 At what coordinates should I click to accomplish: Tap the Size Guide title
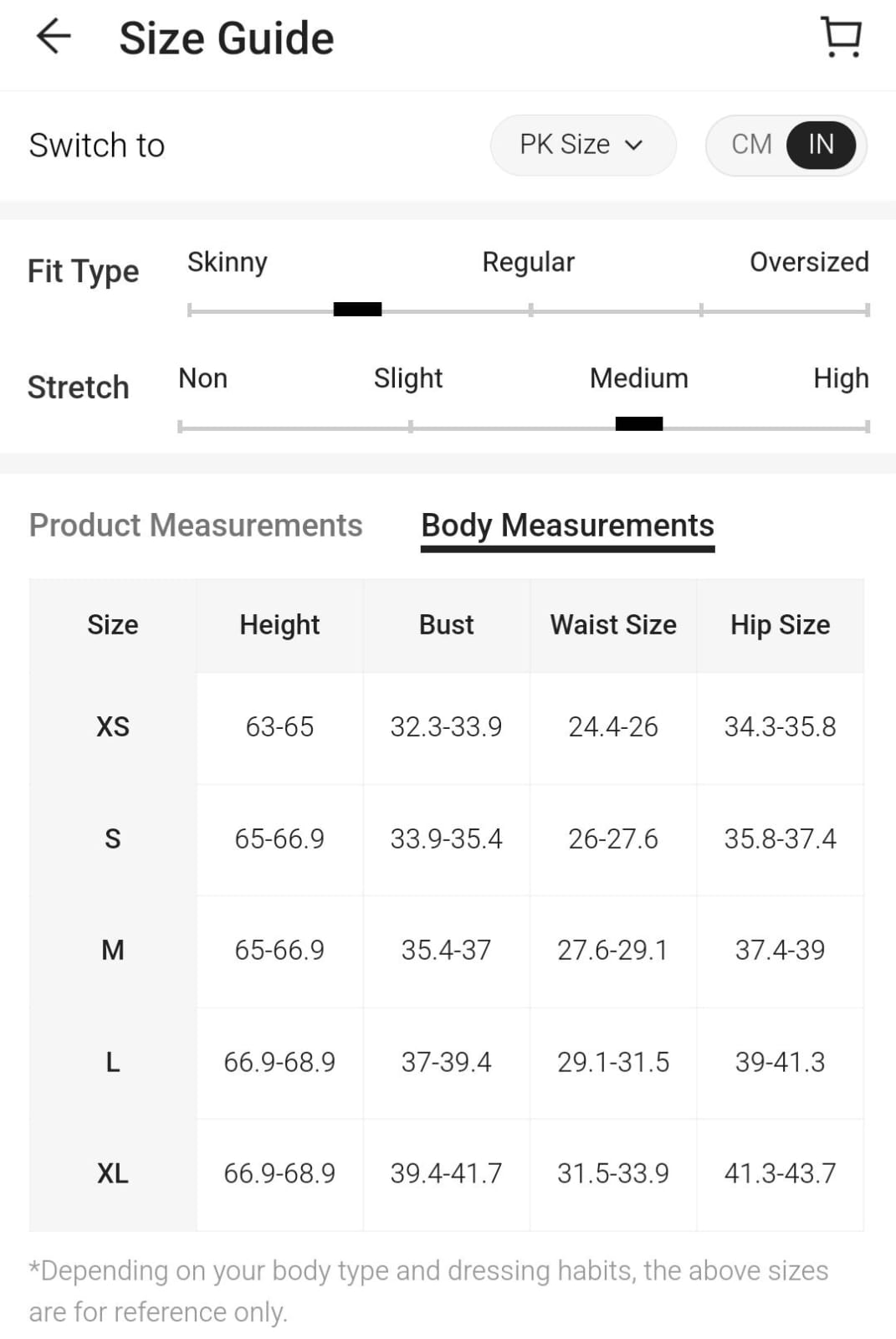pyautogui.click(x=226, y=38)
